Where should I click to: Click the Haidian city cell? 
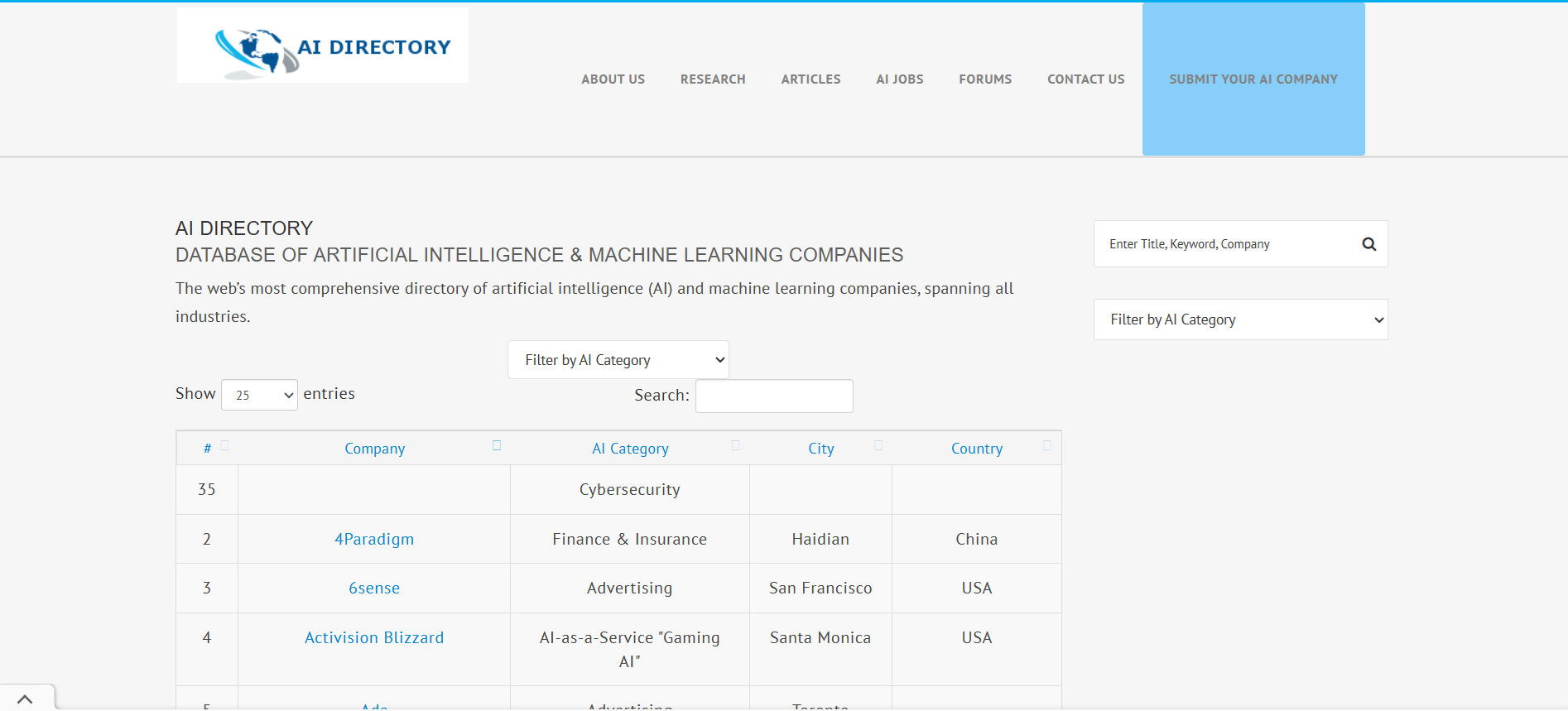(x=820, y=539)
